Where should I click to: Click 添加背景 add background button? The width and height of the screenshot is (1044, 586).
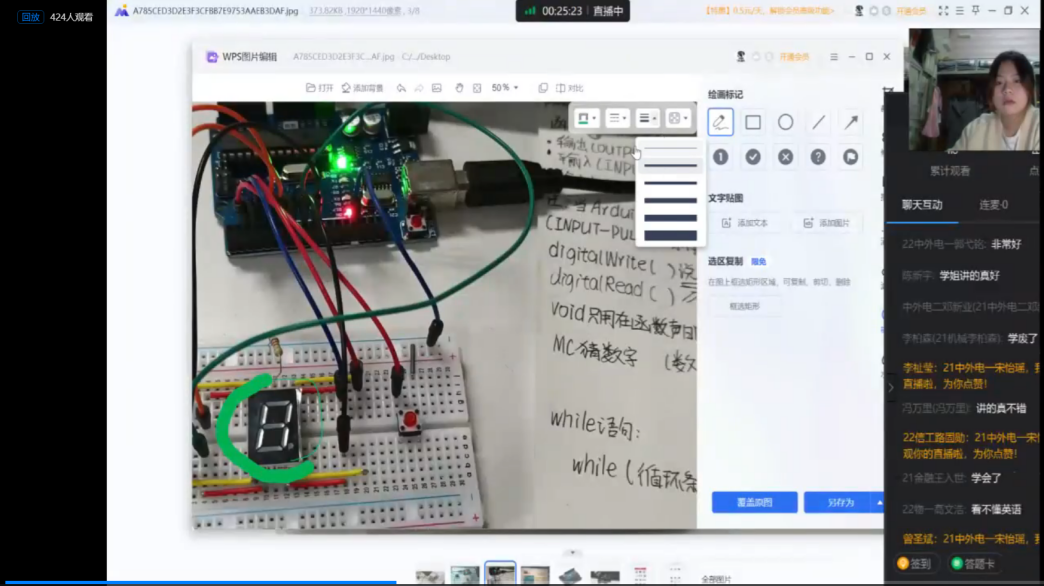(362, 88)
